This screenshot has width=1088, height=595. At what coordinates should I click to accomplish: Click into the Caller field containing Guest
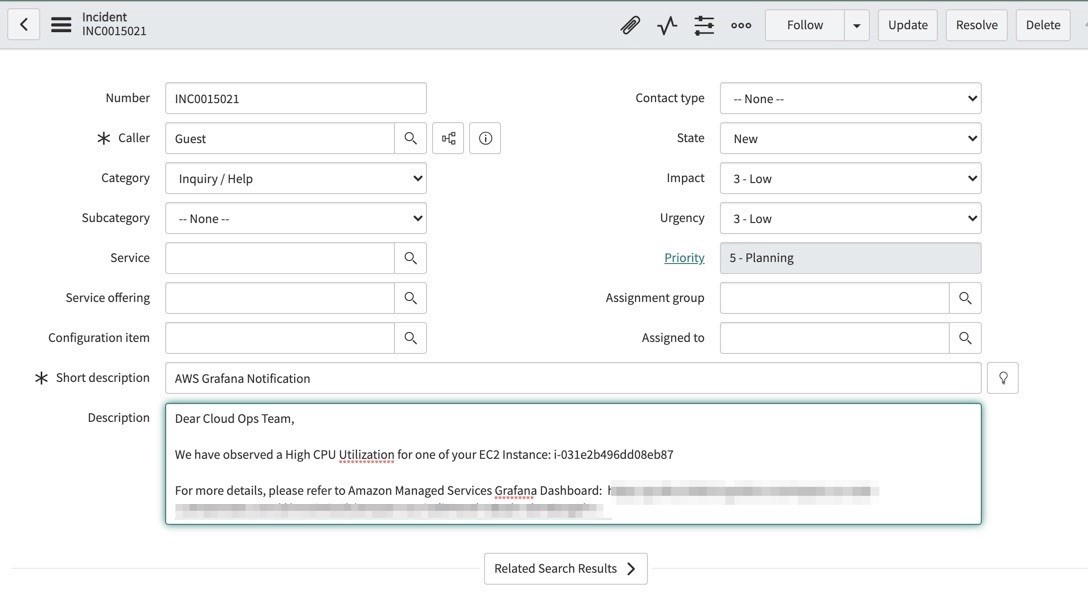point(280,138)
